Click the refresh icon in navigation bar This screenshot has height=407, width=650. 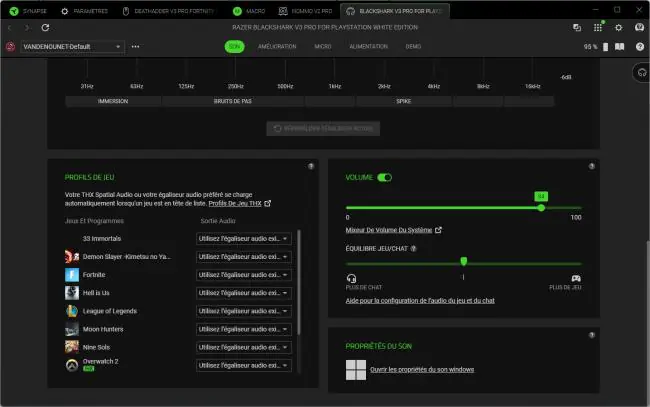coord(45,27)
